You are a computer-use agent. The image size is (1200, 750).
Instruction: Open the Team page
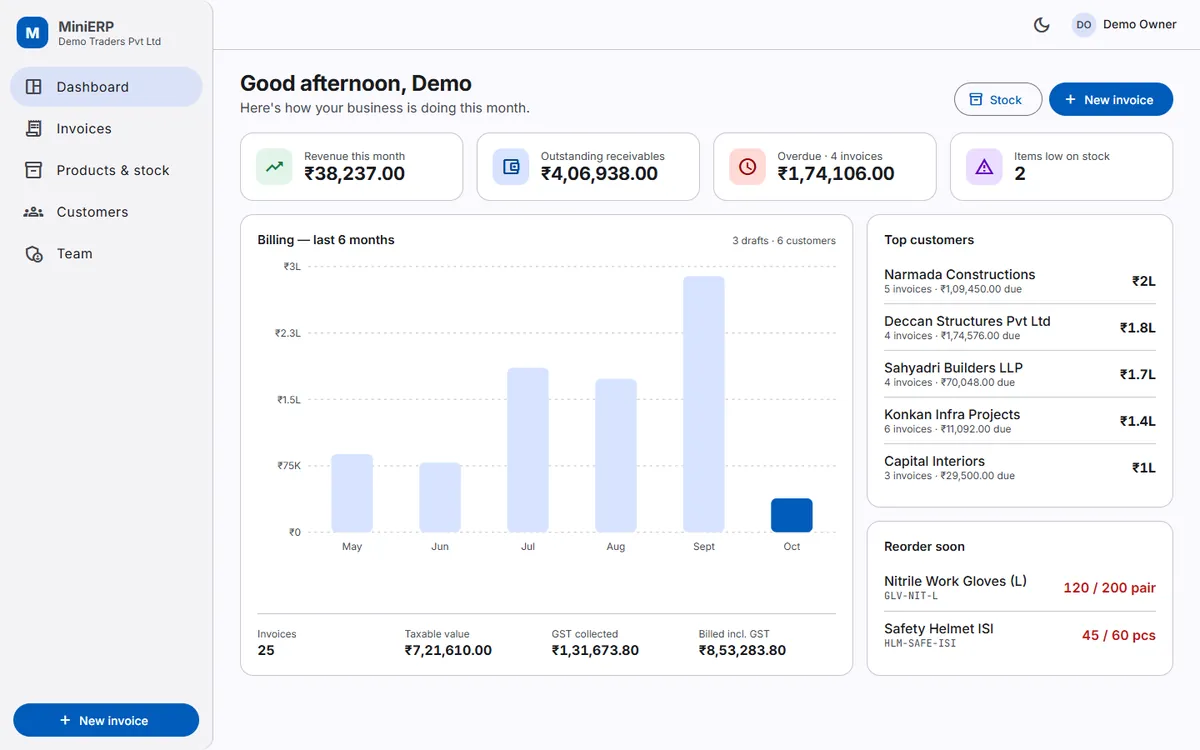pyautogui.click(x=106, y=254)
